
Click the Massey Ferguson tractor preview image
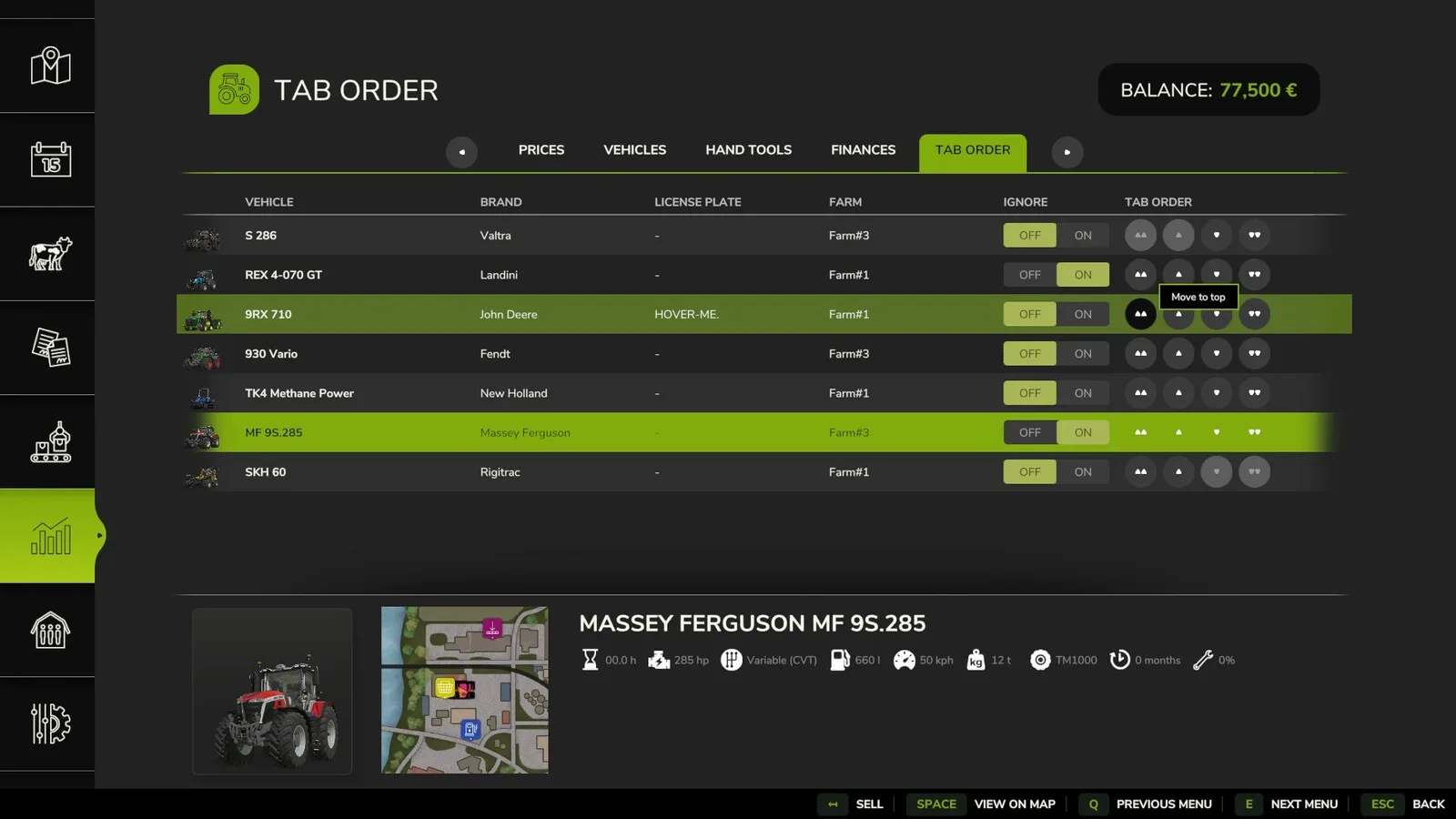(x=272, y=691)
